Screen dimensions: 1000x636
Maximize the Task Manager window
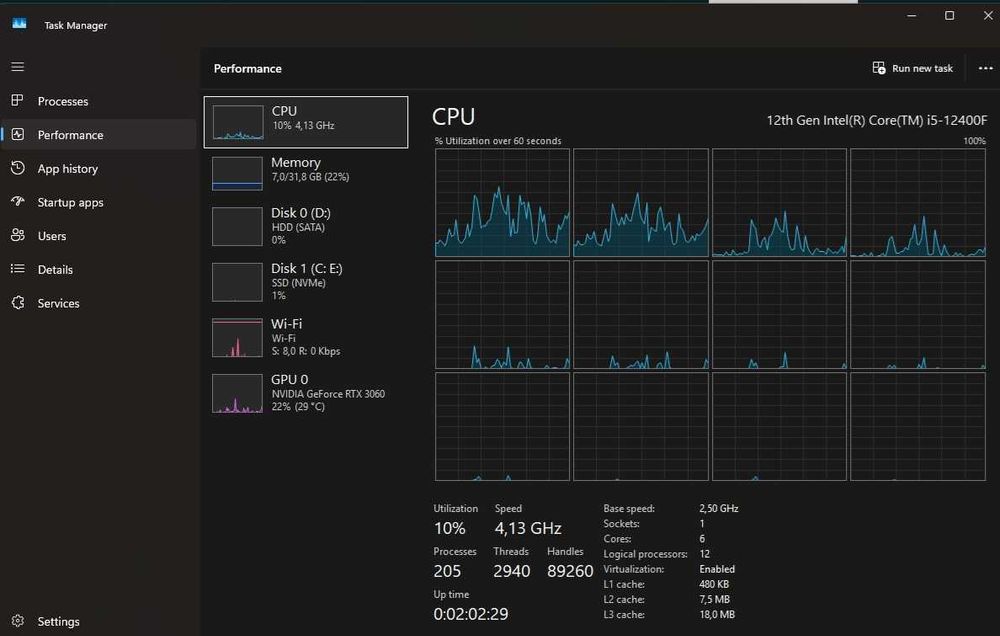click(x=950, y=15)
